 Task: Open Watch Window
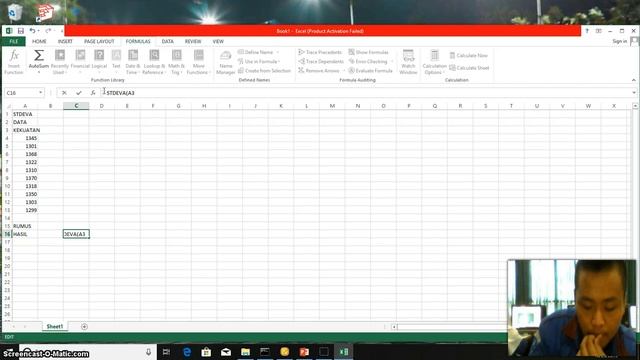(x=408, y=62)
